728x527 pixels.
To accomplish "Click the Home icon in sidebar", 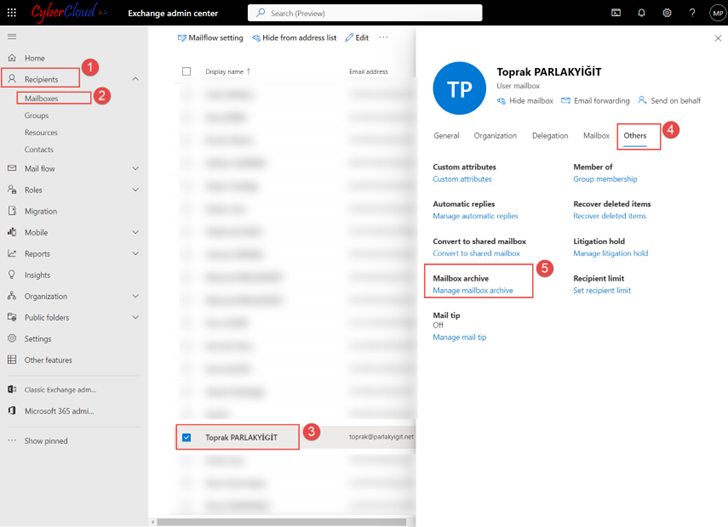I will [x=12, y=58].
